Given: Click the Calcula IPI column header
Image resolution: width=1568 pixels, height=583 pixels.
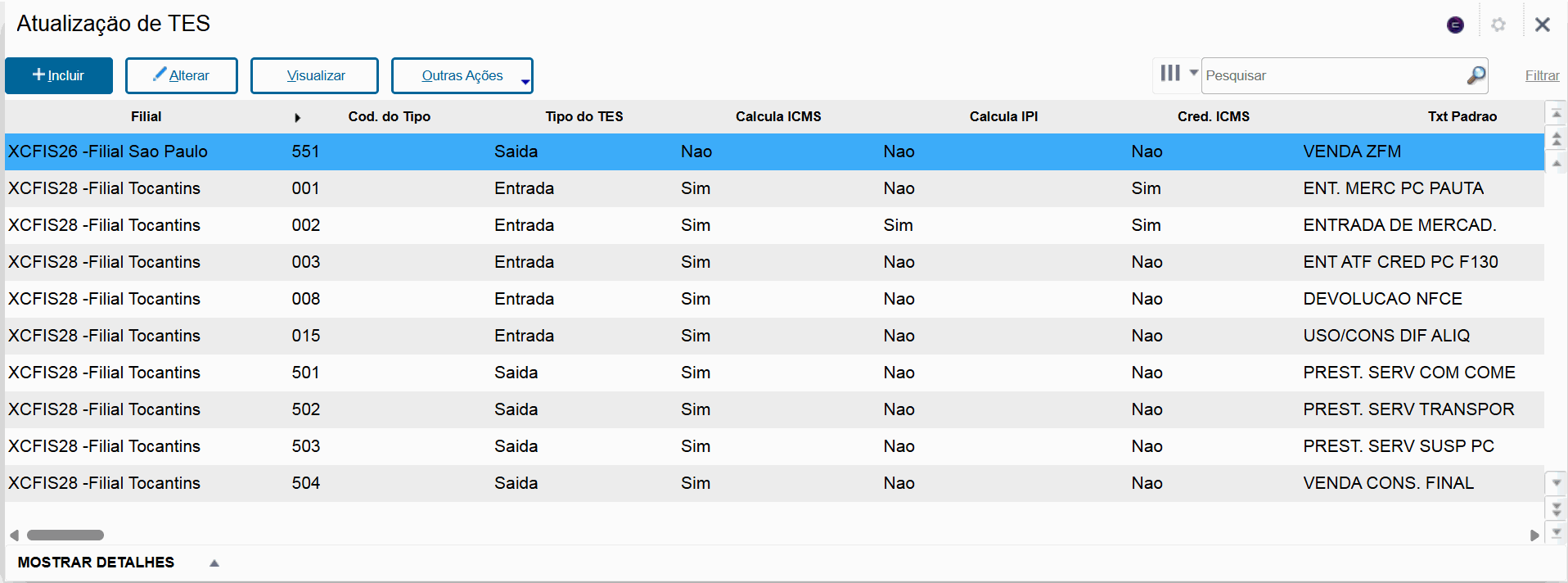Looking at the screenshot, I should click(x=1003, y=116).
